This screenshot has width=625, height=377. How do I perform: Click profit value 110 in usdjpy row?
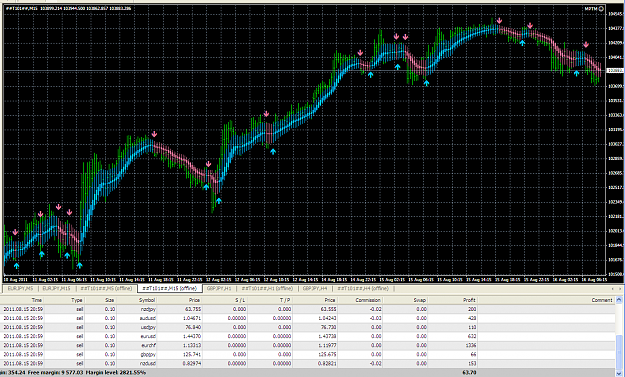[472, 327]
